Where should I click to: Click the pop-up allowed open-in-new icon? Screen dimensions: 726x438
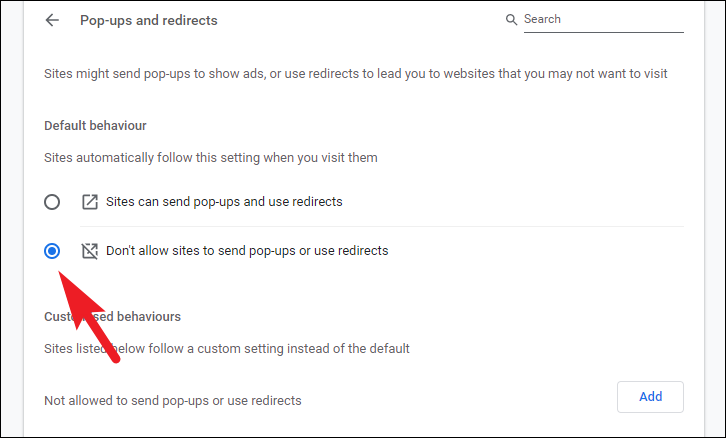90,202
